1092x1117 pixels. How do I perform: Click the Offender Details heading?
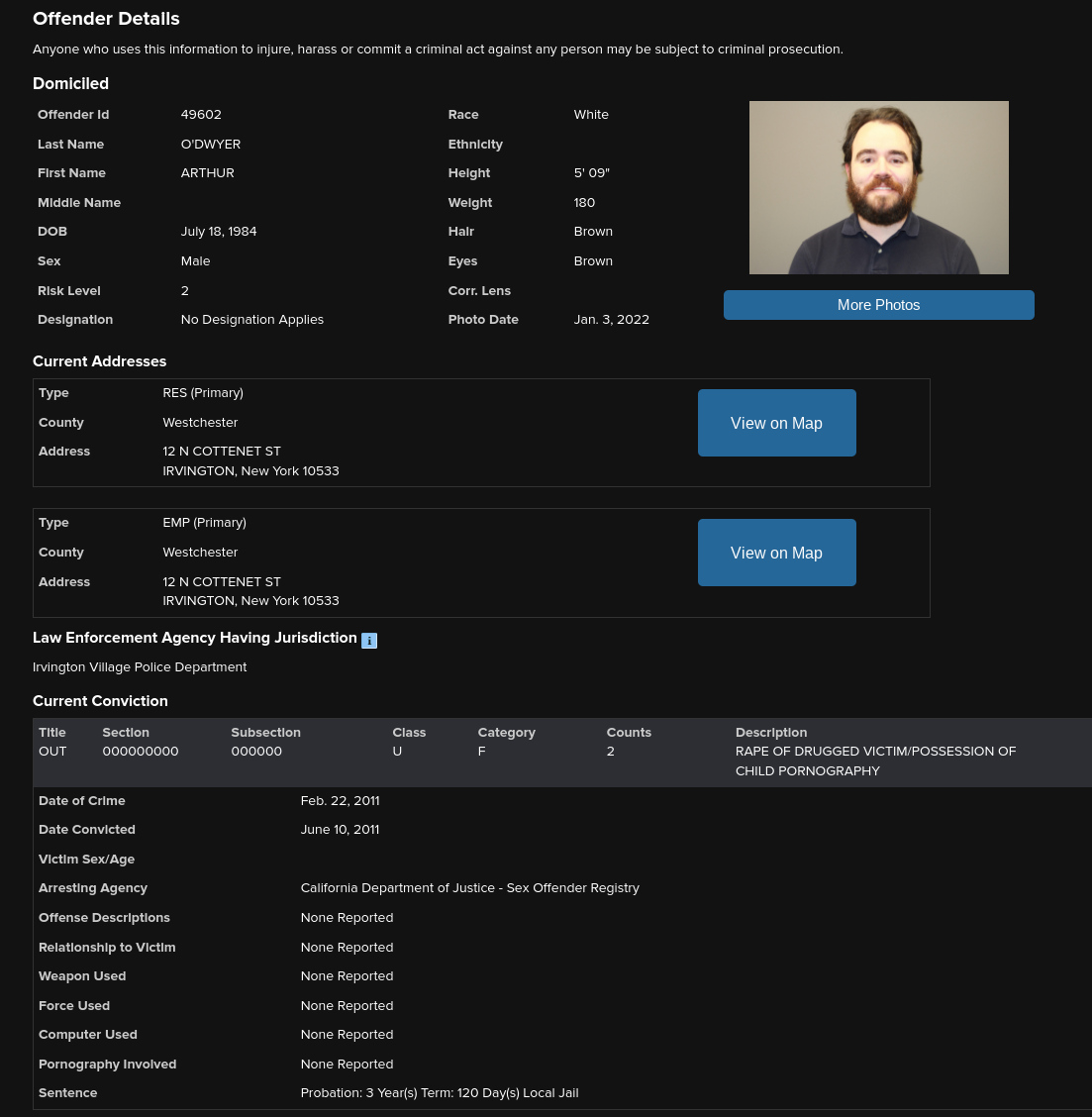click(106, 19)
